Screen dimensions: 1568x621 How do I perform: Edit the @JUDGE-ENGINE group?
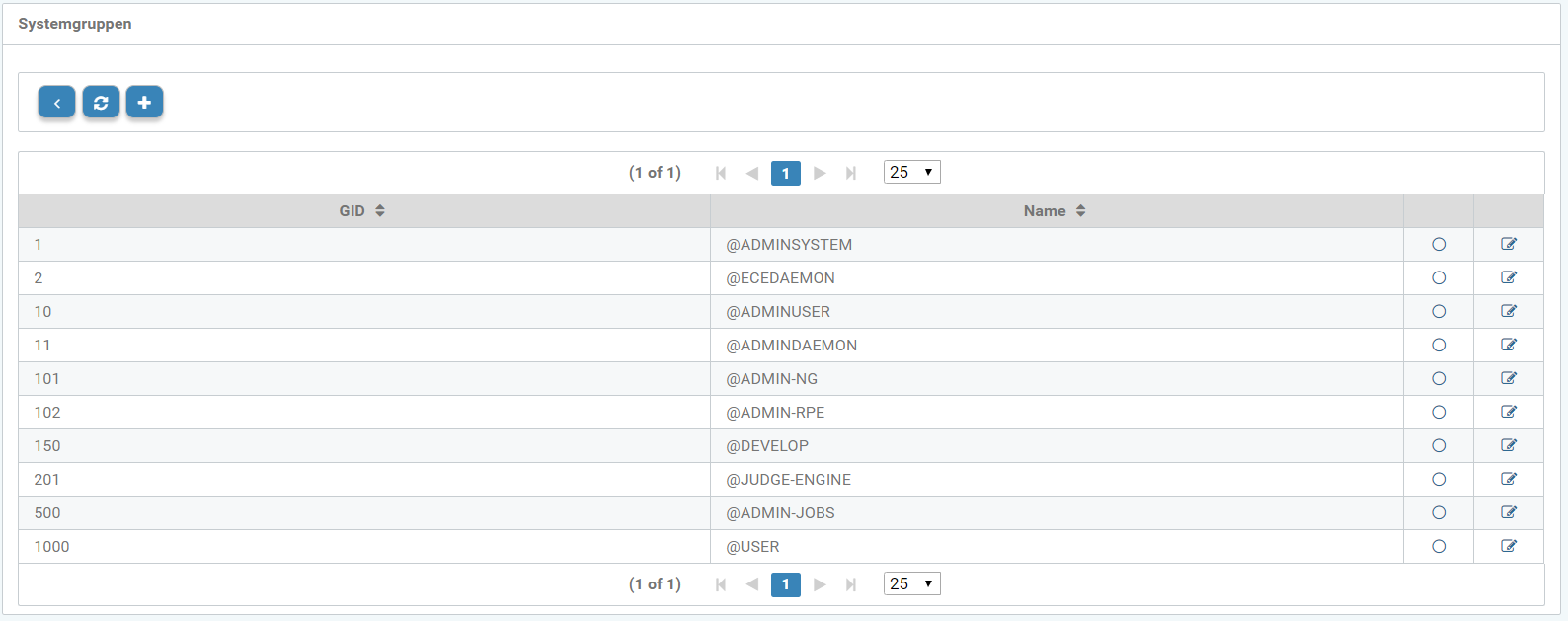pyautogui.click(x=1508, y=479)
